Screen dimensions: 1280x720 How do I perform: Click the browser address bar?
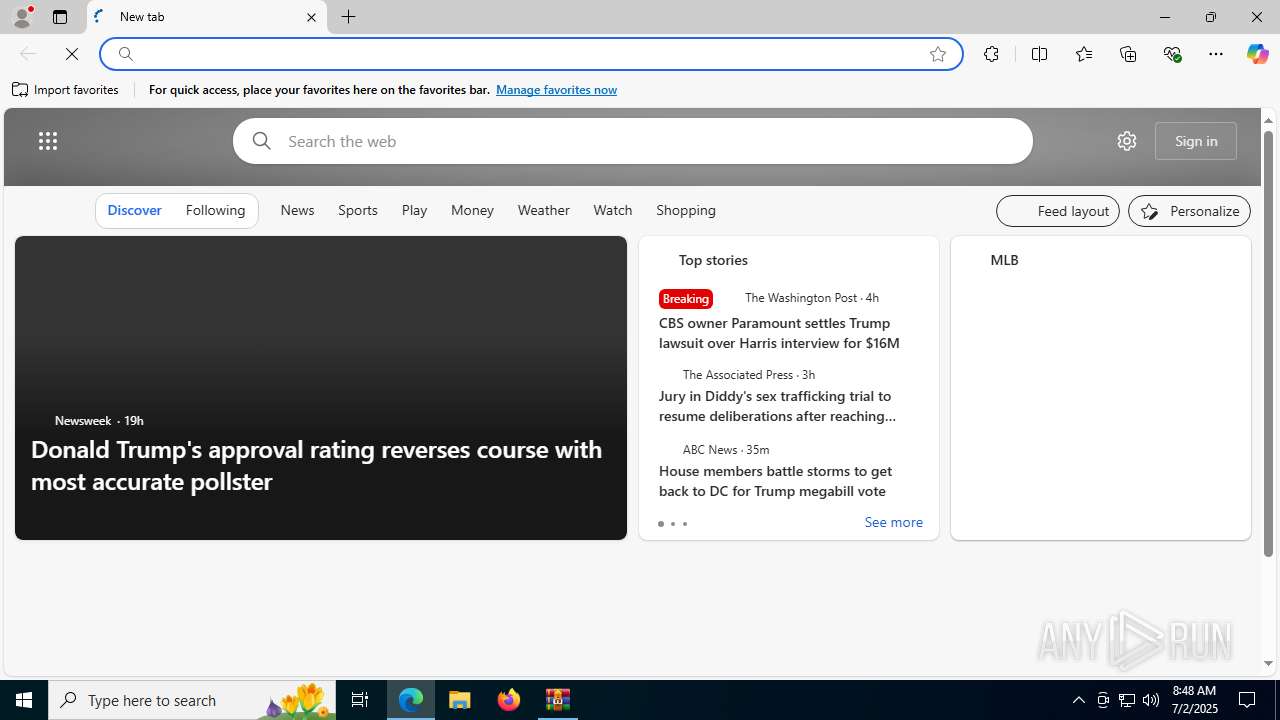pyautogui.click(x=530, y=54)
